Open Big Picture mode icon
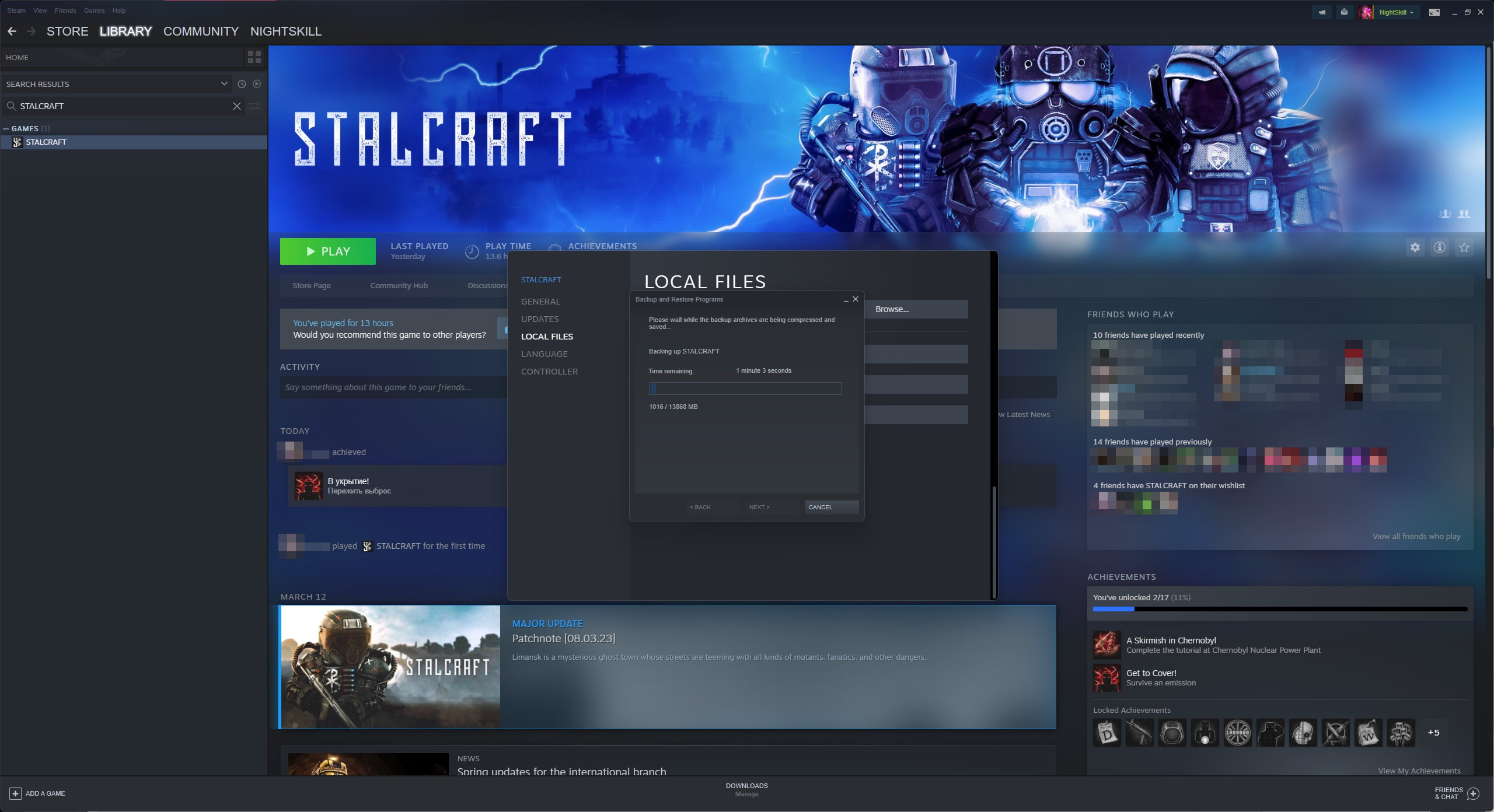Screen dimensions: 1494x812 1434,12
